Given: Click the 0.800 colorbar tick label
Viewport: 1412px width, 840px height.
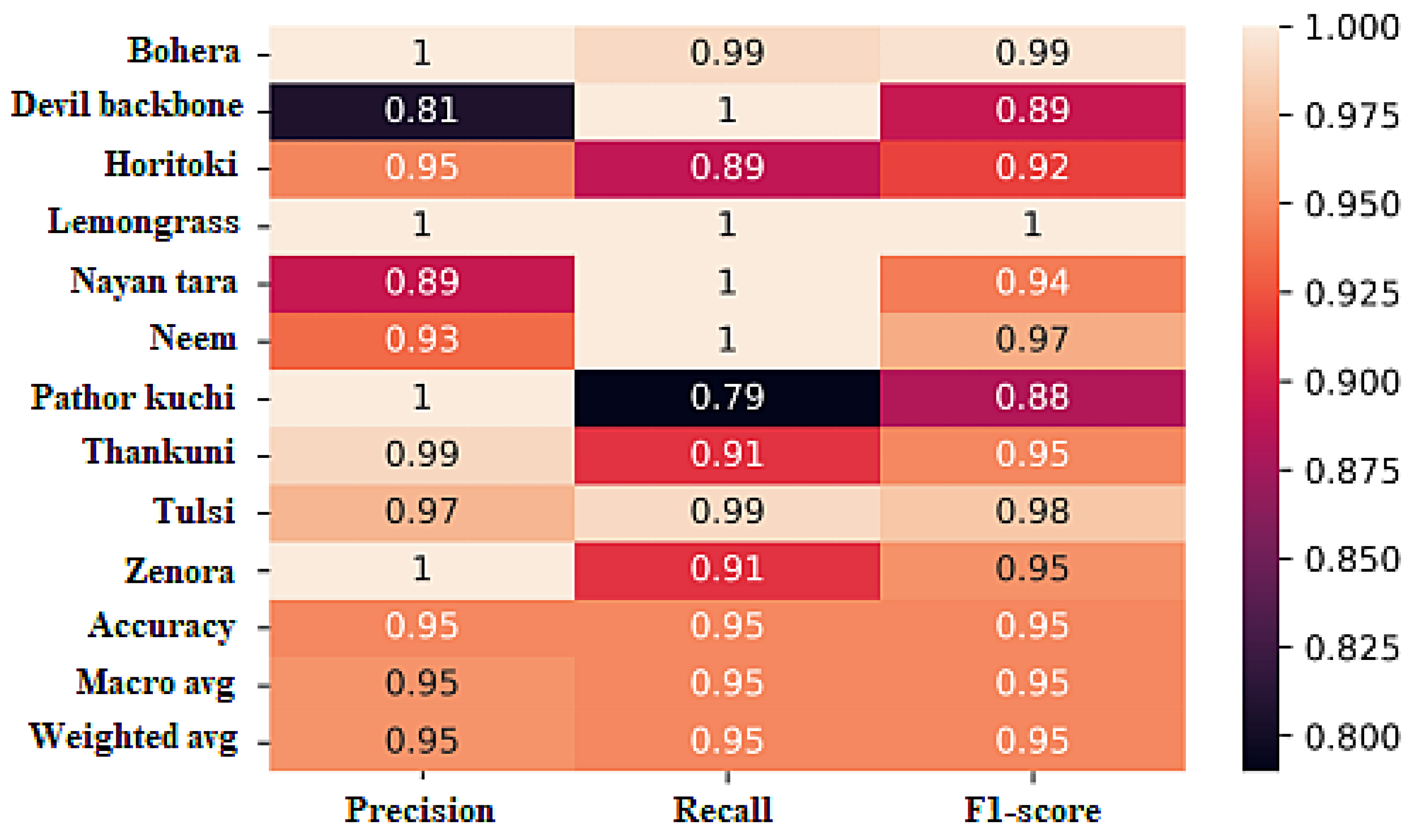Looking at the screenshot, I should pos(1352,737).
